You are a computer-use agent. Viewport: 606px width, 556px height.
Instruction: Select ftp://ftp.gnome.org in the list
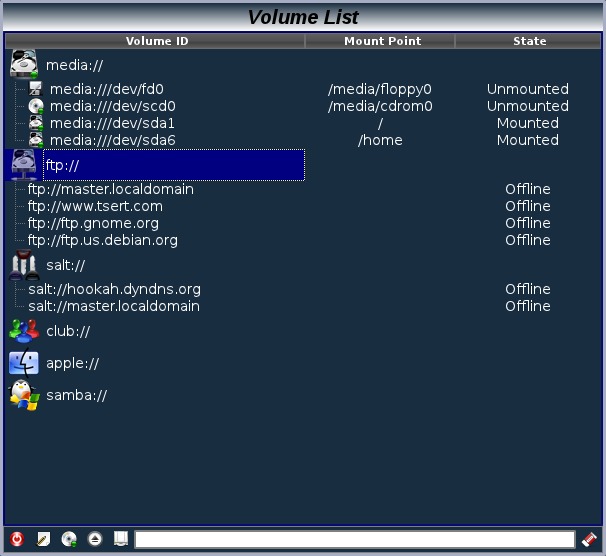click(93, 223)
